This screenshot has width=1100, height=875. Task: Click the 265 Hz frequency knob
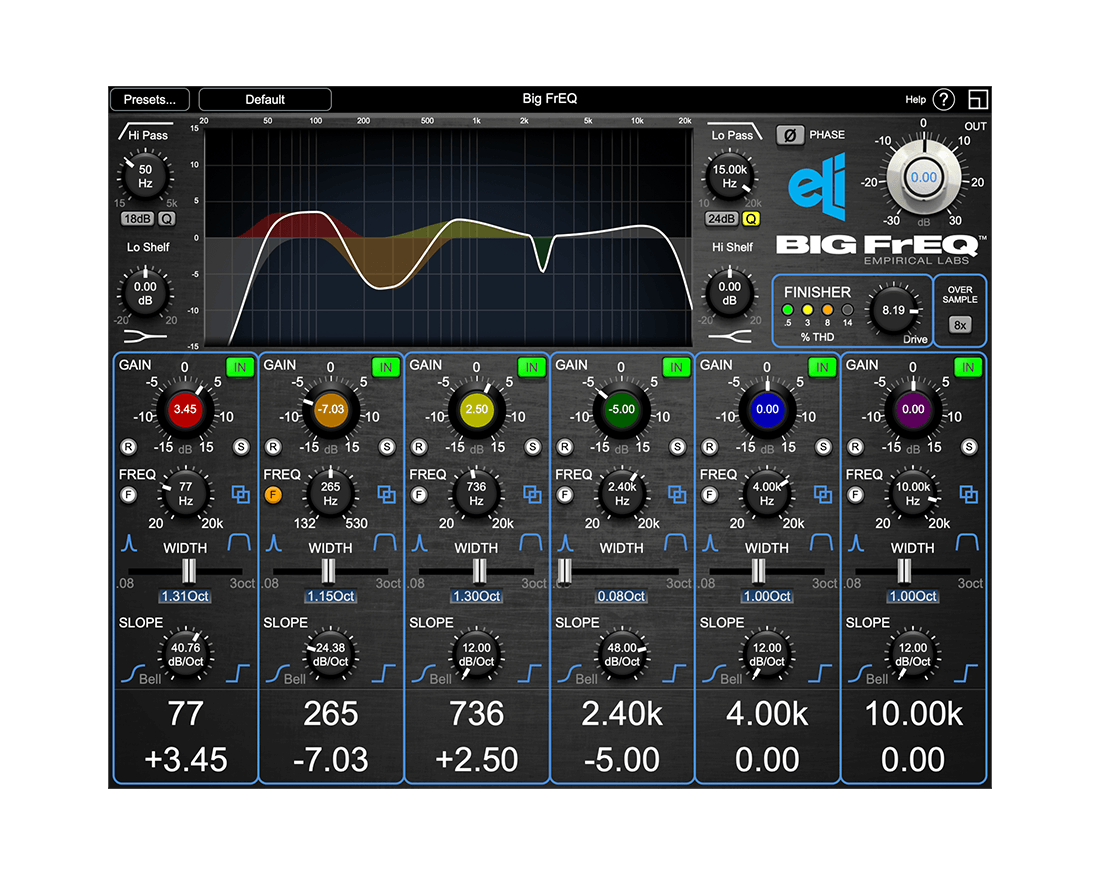330,494
